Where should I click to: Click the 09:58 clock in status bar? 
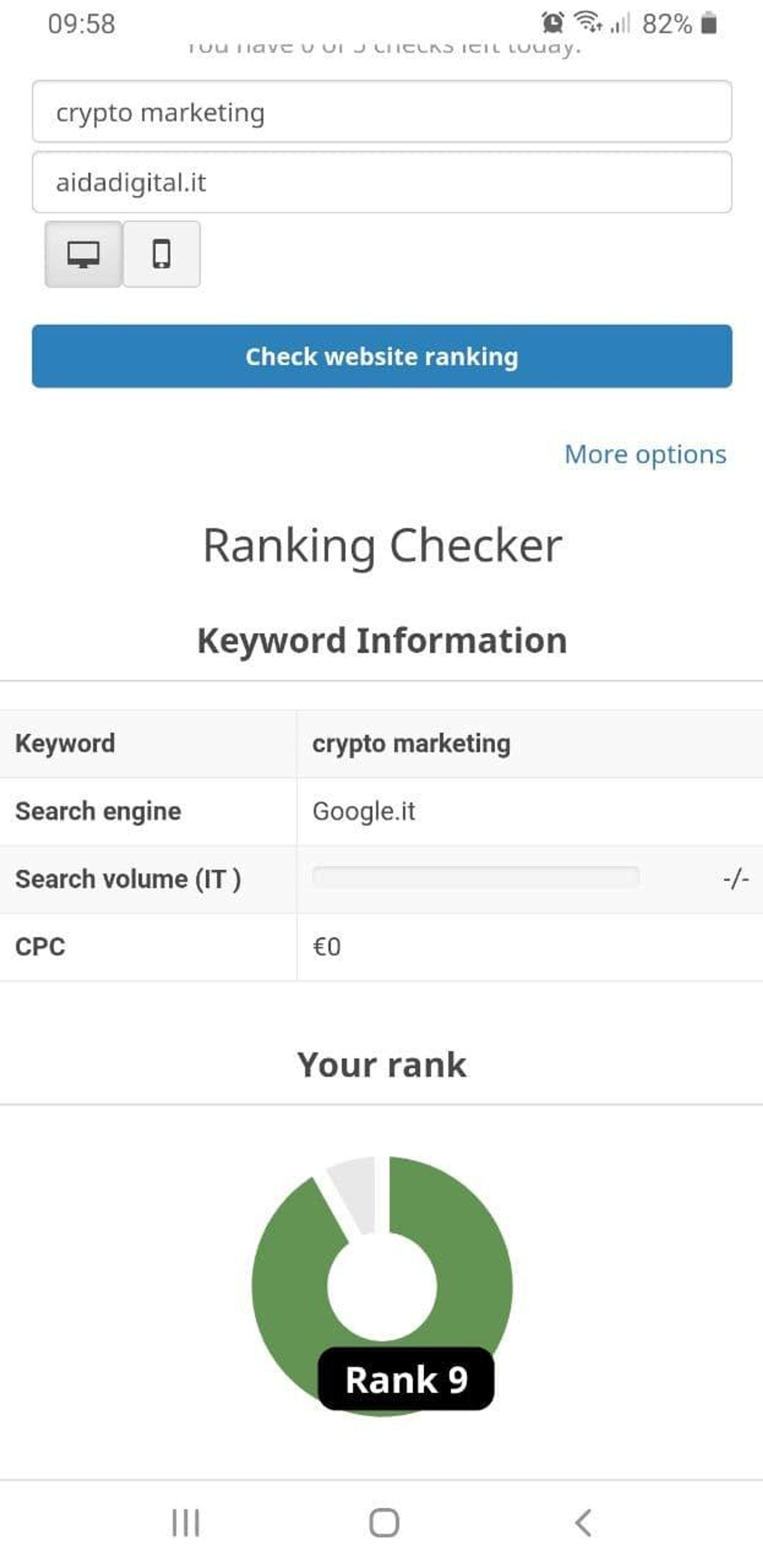coord(81,24)
